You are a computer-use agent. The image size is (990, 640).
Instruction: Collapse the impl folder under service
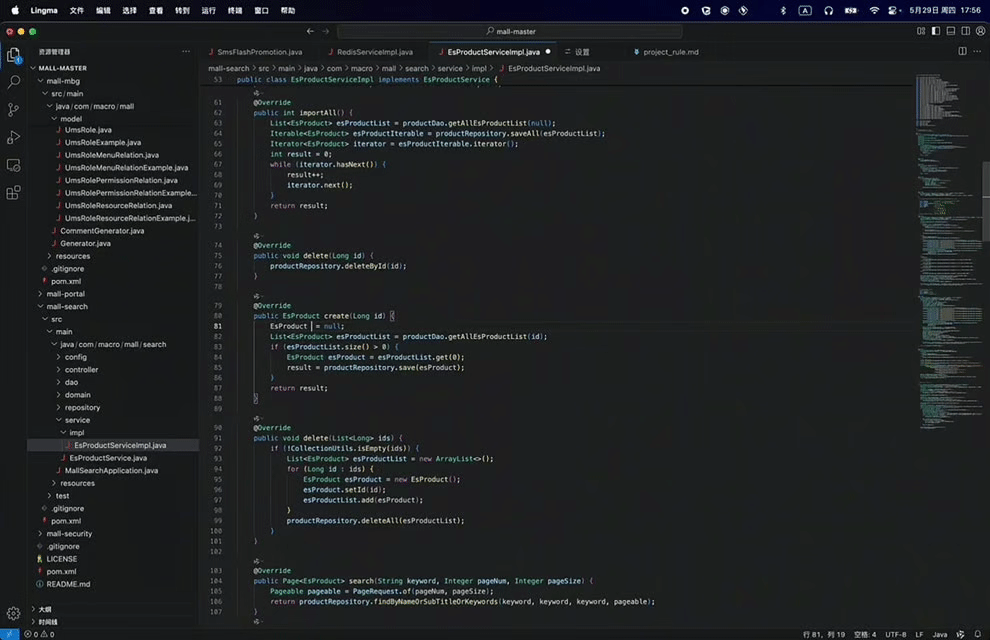(76, 432)
